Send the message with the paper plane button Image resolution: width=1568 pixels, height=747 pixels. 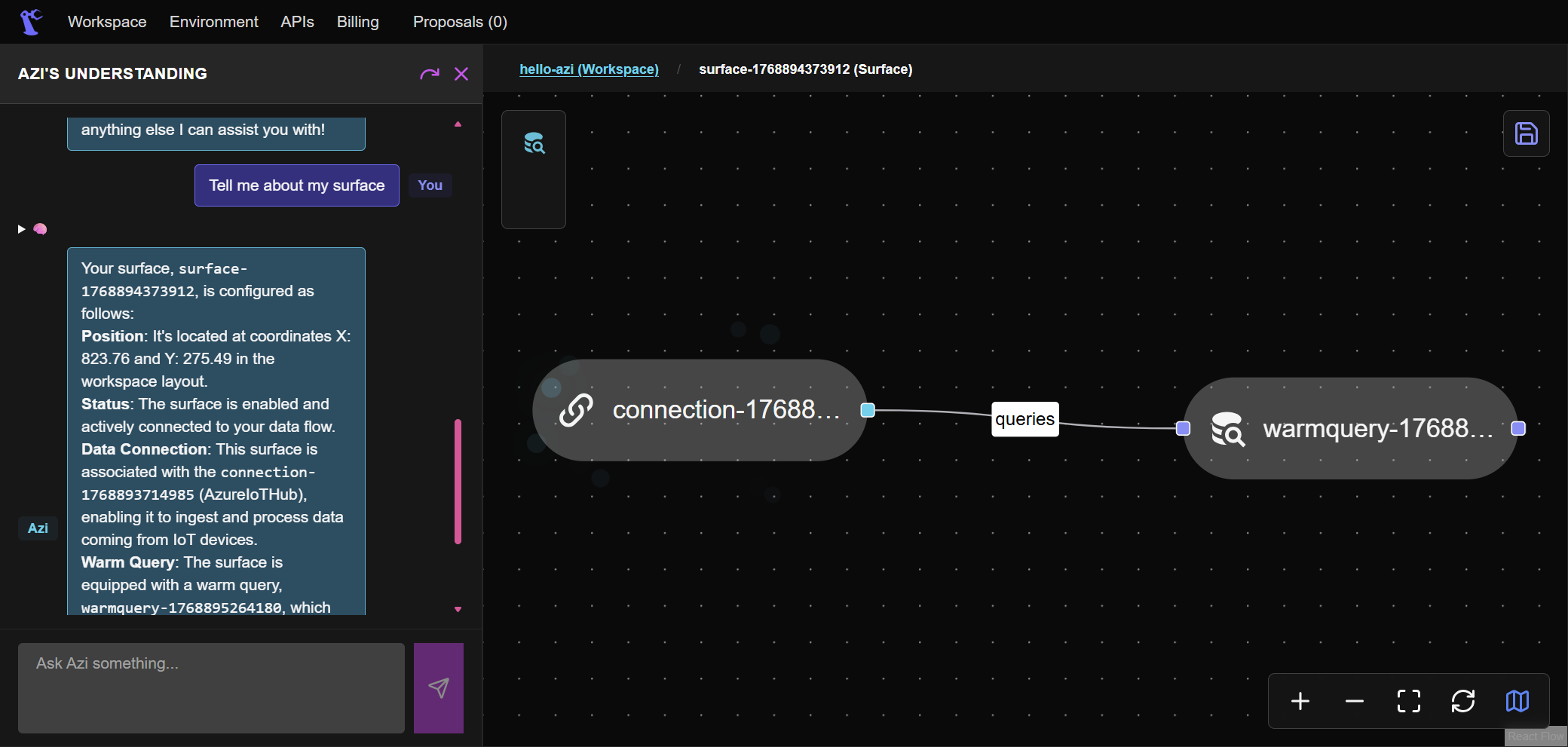tap(439, 687)
